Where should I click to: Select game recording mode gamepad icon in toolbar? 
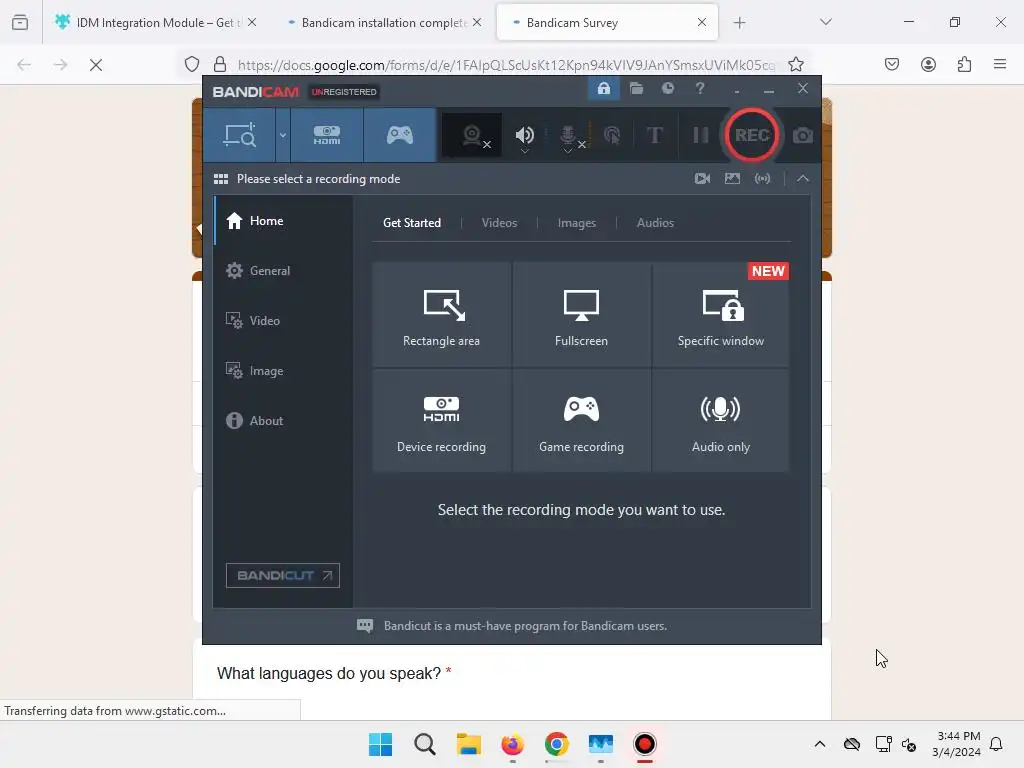coord(400,135)
